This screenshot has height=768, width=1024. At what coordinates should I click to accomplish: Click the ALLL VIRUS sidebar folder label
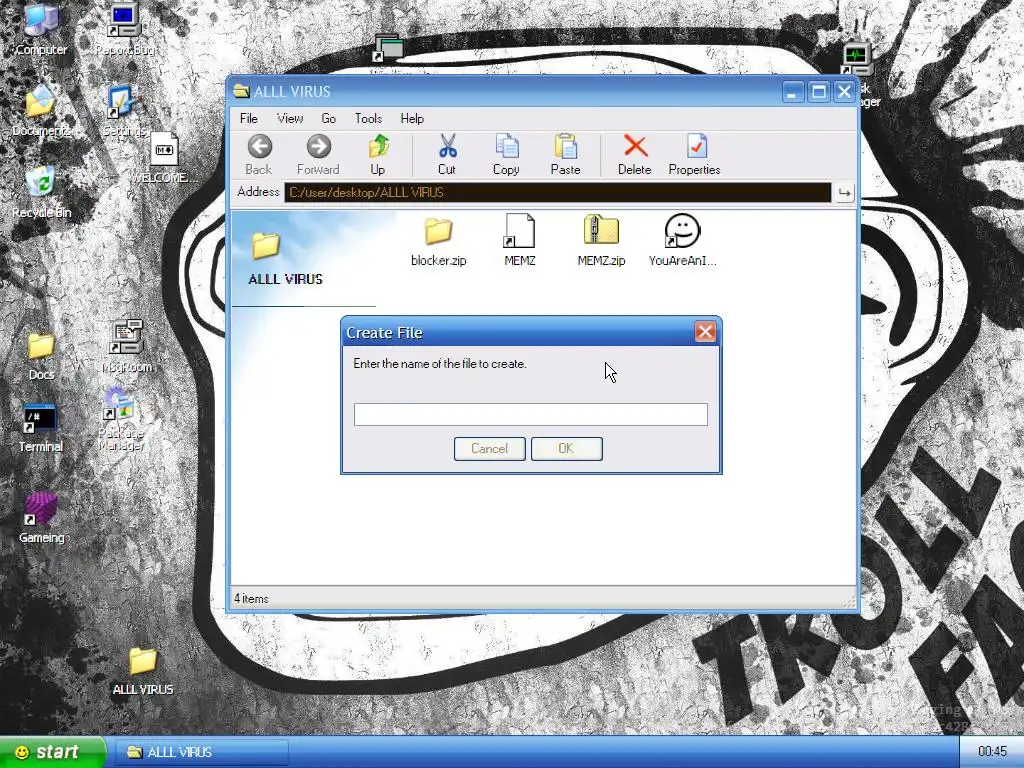pyautogui.click(x=285, y=279)
